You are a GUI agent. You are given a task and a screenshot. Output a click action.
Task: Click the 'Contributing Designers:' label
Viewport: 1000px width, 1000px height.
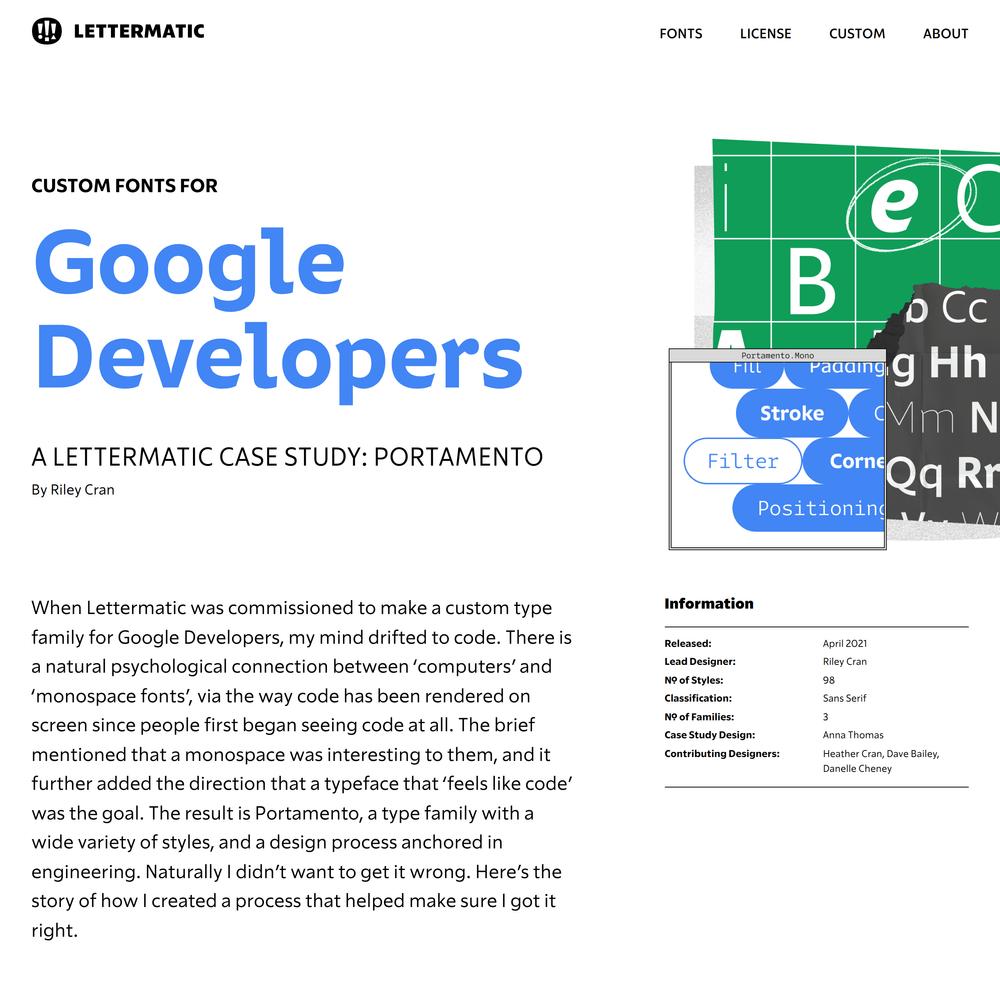click(x=722, y=753)
